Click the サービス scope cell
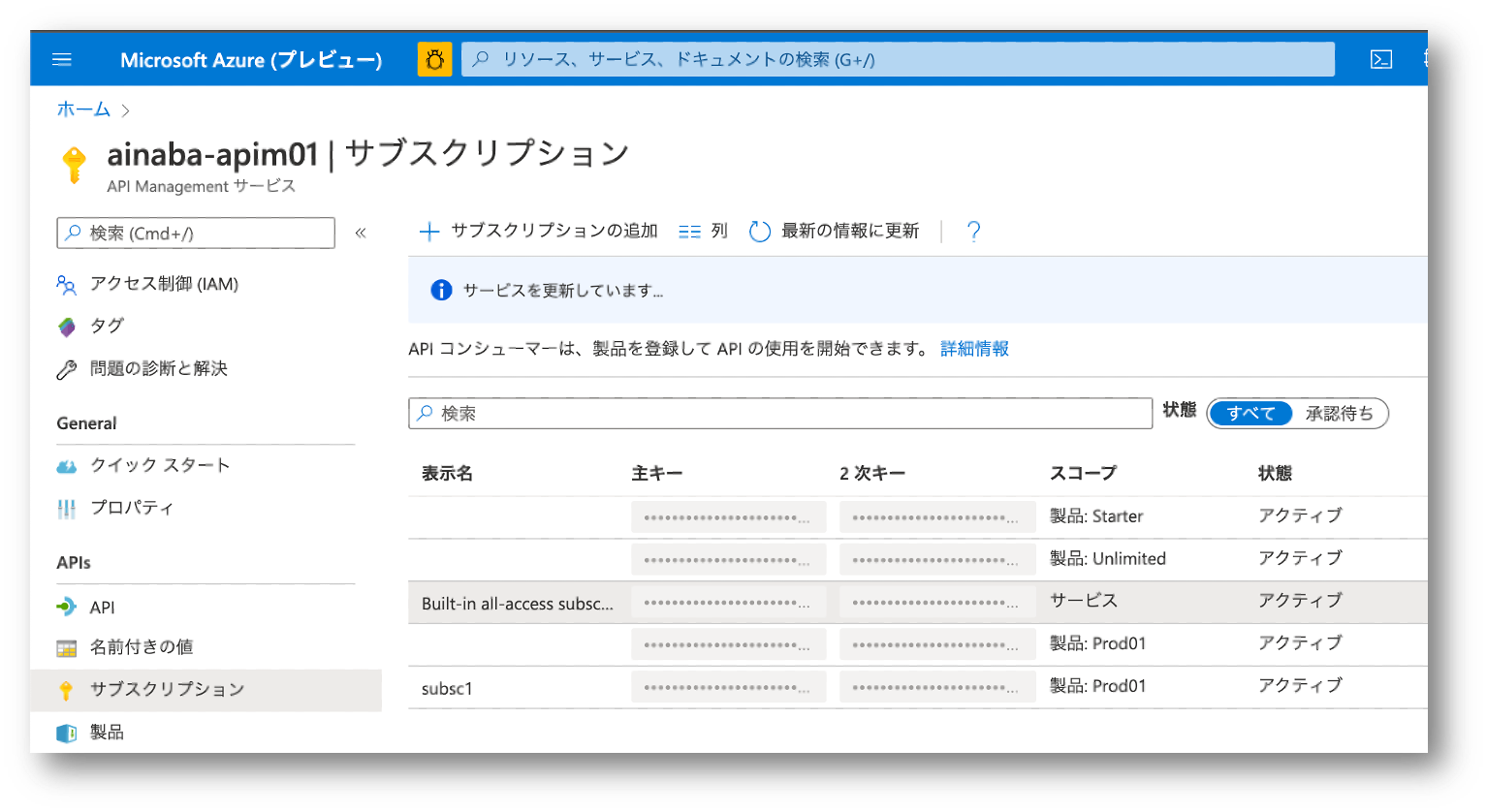Viewport: 1487px width, 812px height. click(x=1084, y=601)
